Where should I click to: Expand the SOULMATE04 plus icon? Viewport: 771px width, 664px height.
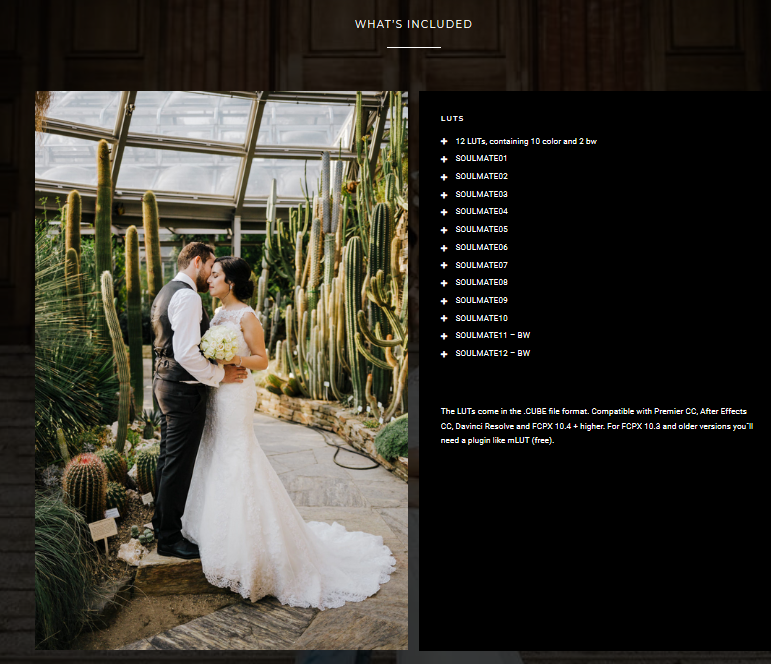click(444, 212)
